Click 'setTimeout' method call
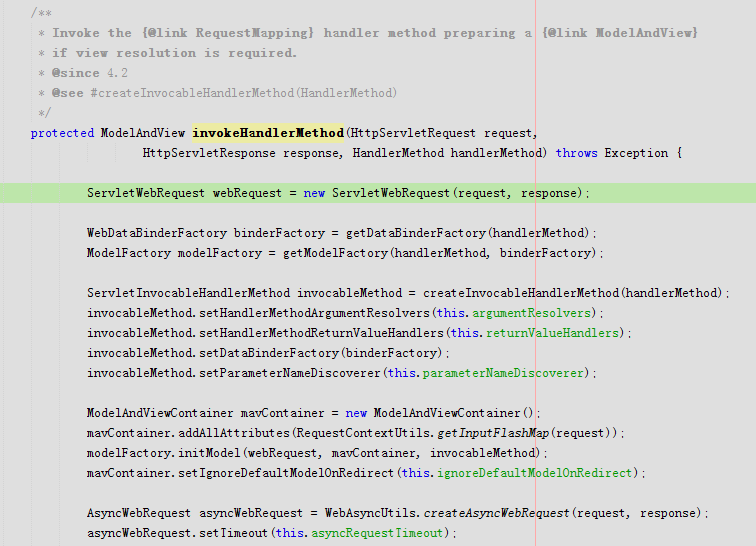Screen dimensions: 756x546 233,533
